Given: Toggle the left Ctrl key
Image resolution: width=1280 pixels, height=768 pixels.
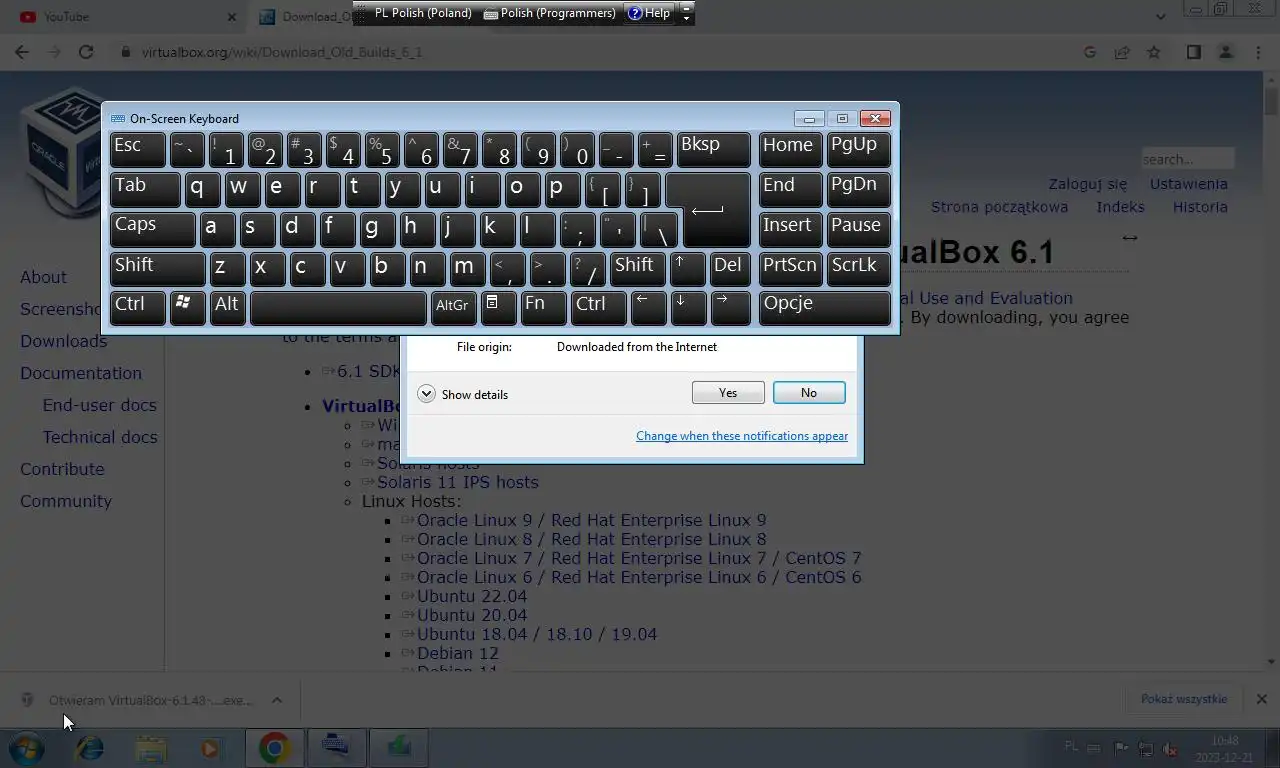Looking at the screenshot, I should 138,308.
